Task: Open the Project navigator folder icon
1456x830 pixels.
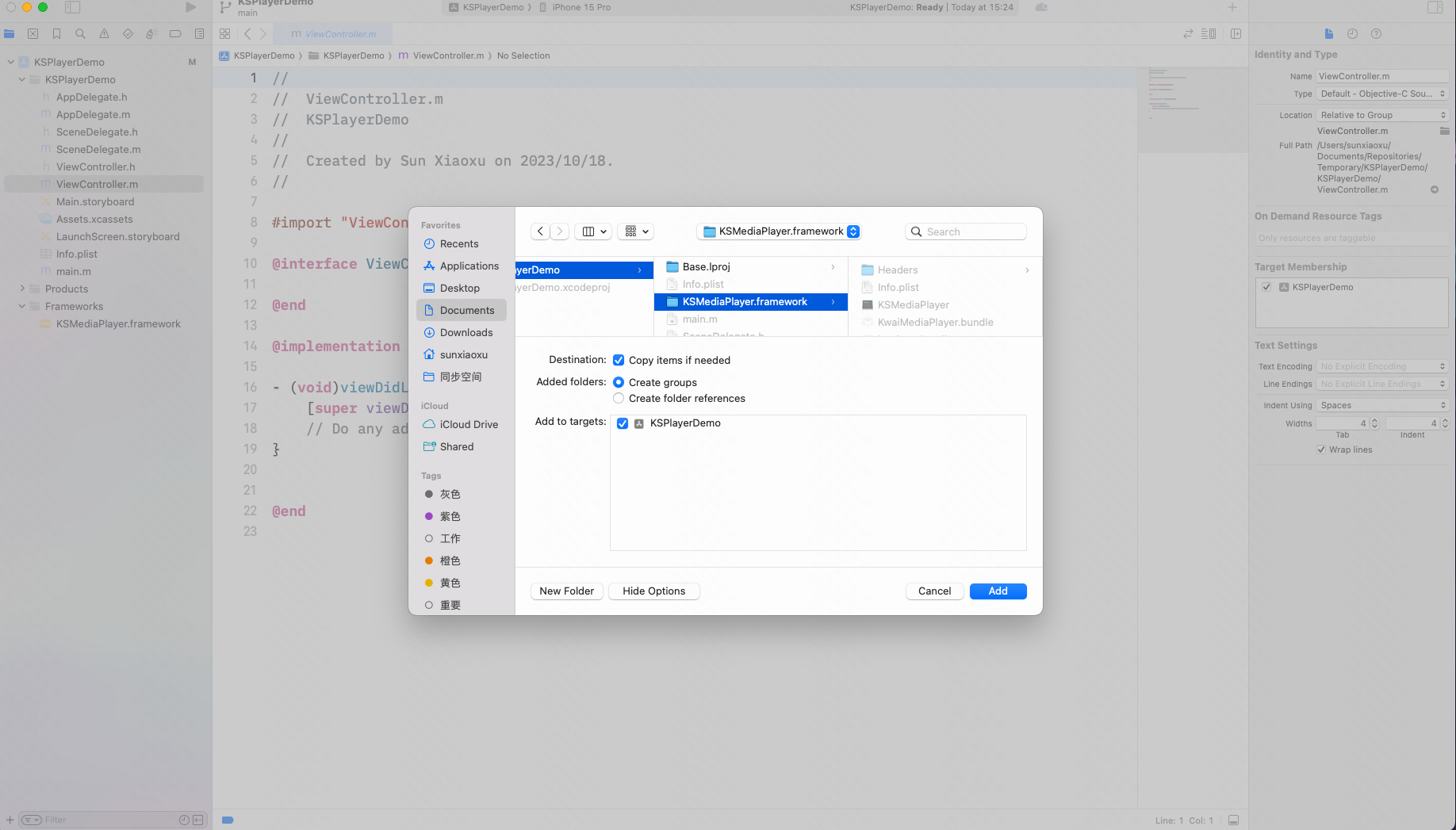Action: (10, 34)
